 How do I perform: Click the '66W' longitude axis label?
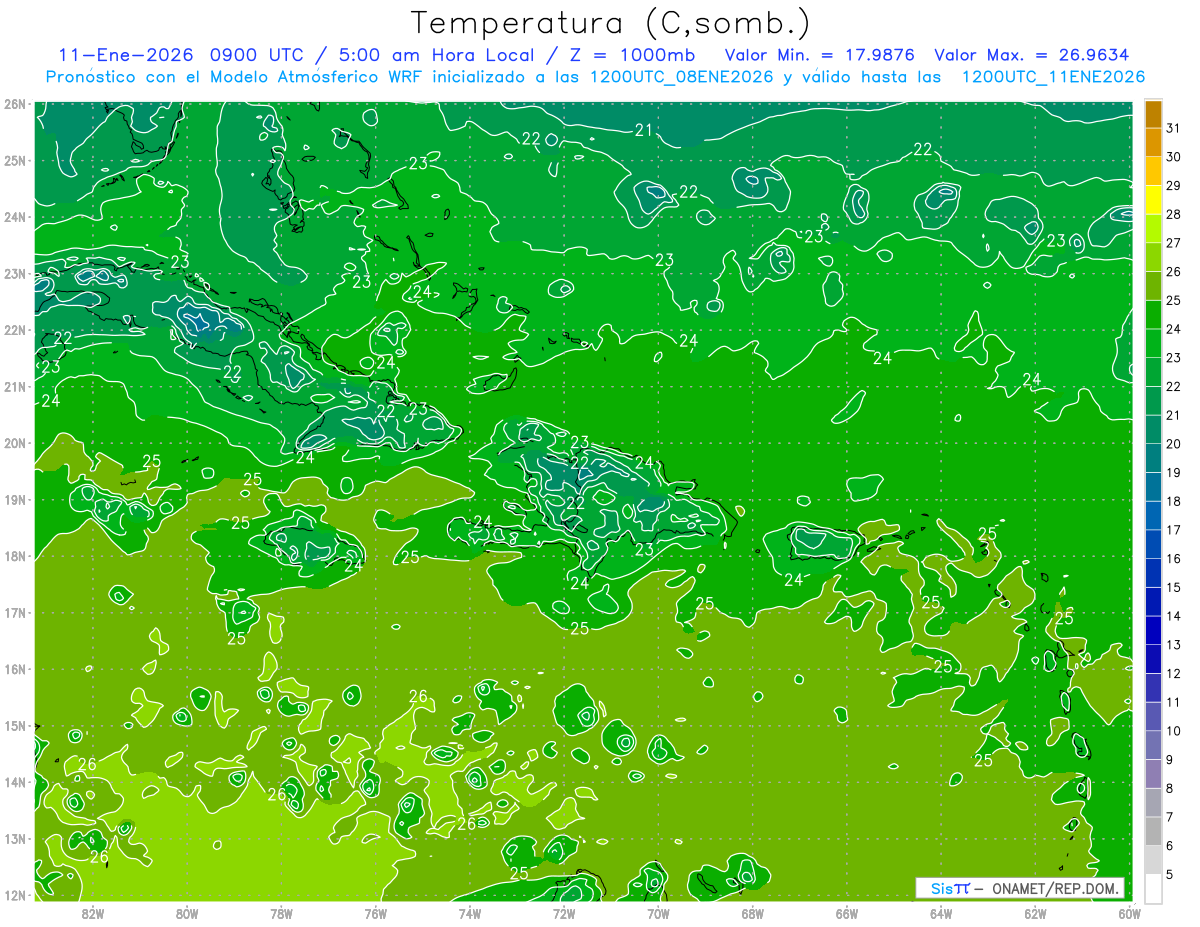[x=847, y=913]
